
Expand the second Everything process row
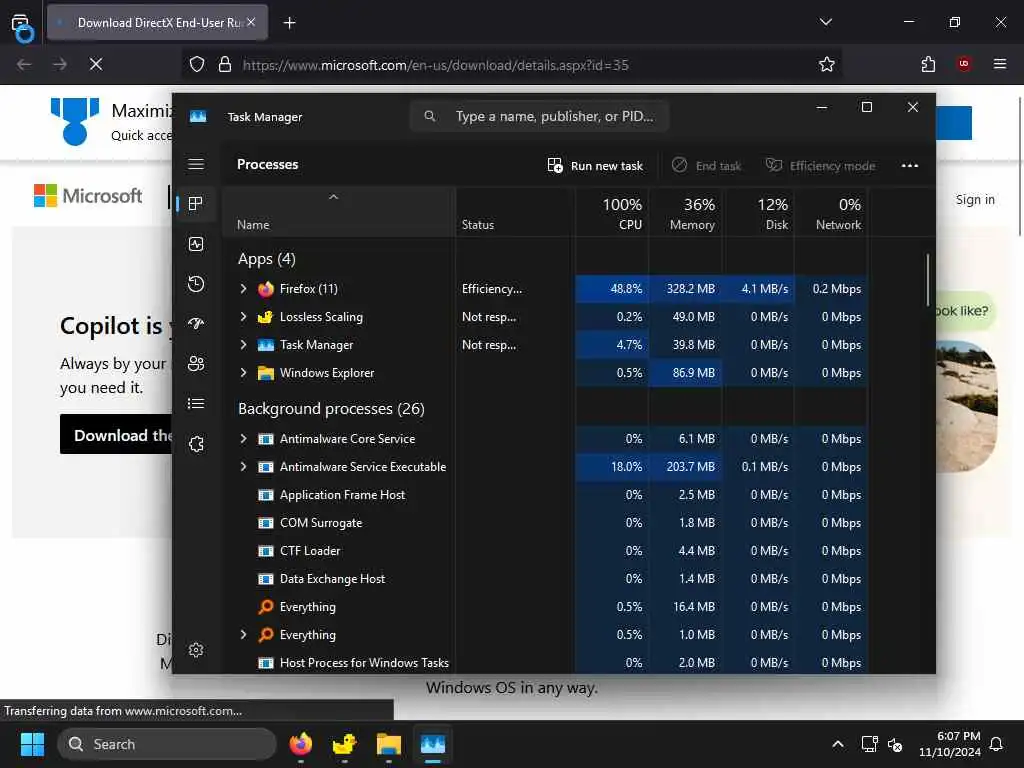243,635
